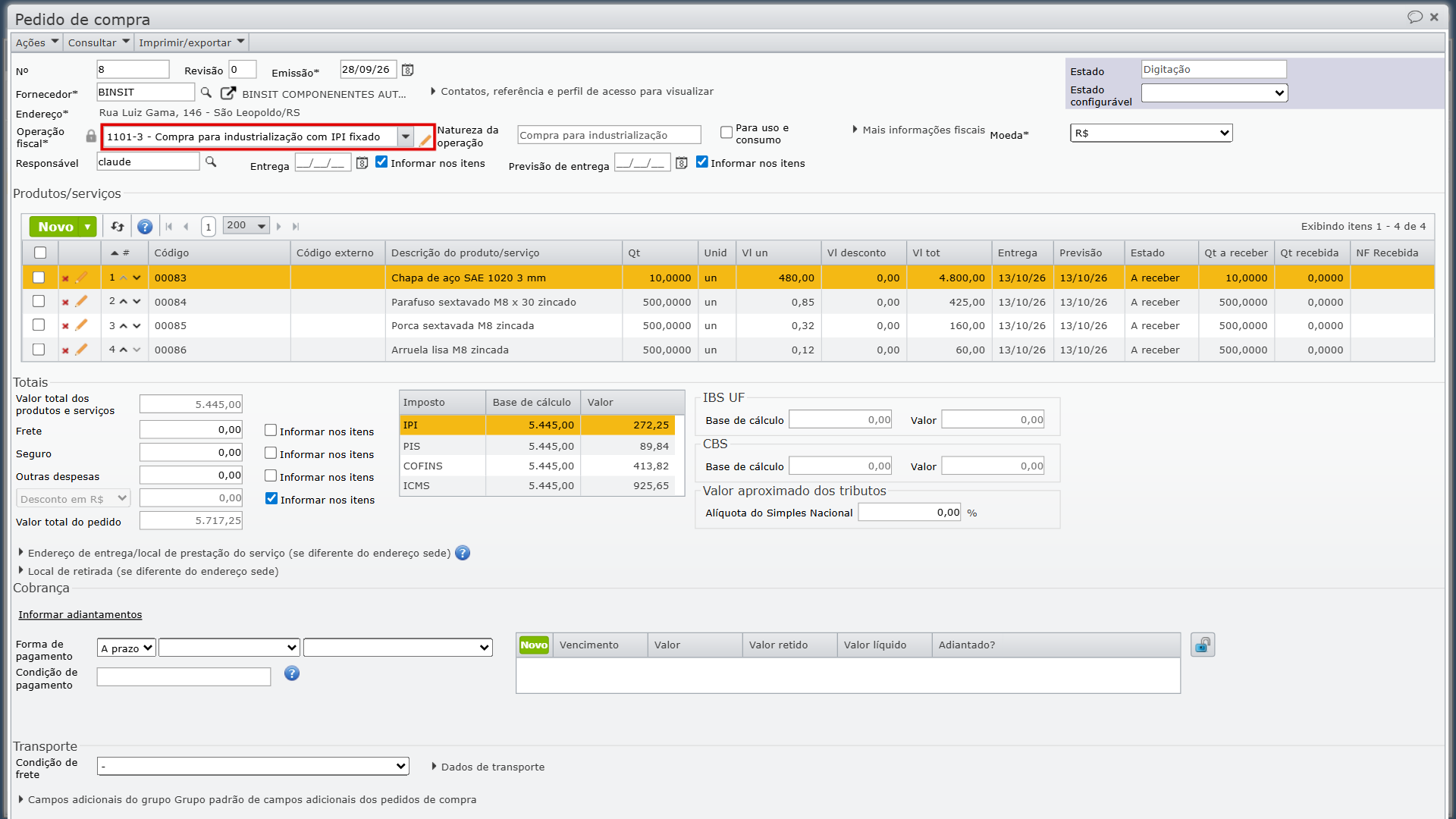Check Frete Informar nos itens
Screen dimensions: 1456x819
[271, 431]
